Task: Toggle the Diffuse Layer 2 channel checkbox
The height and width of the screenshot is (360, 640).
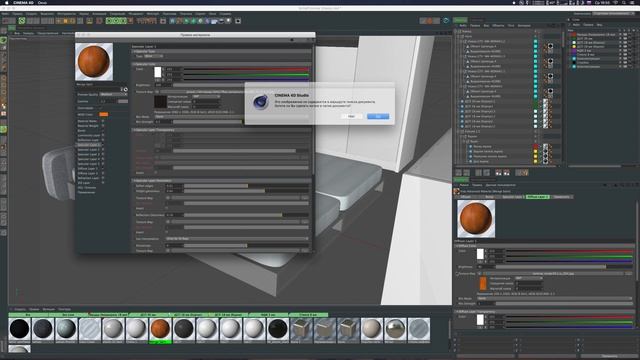Action: pyautogui.click(x=103, y=173)
